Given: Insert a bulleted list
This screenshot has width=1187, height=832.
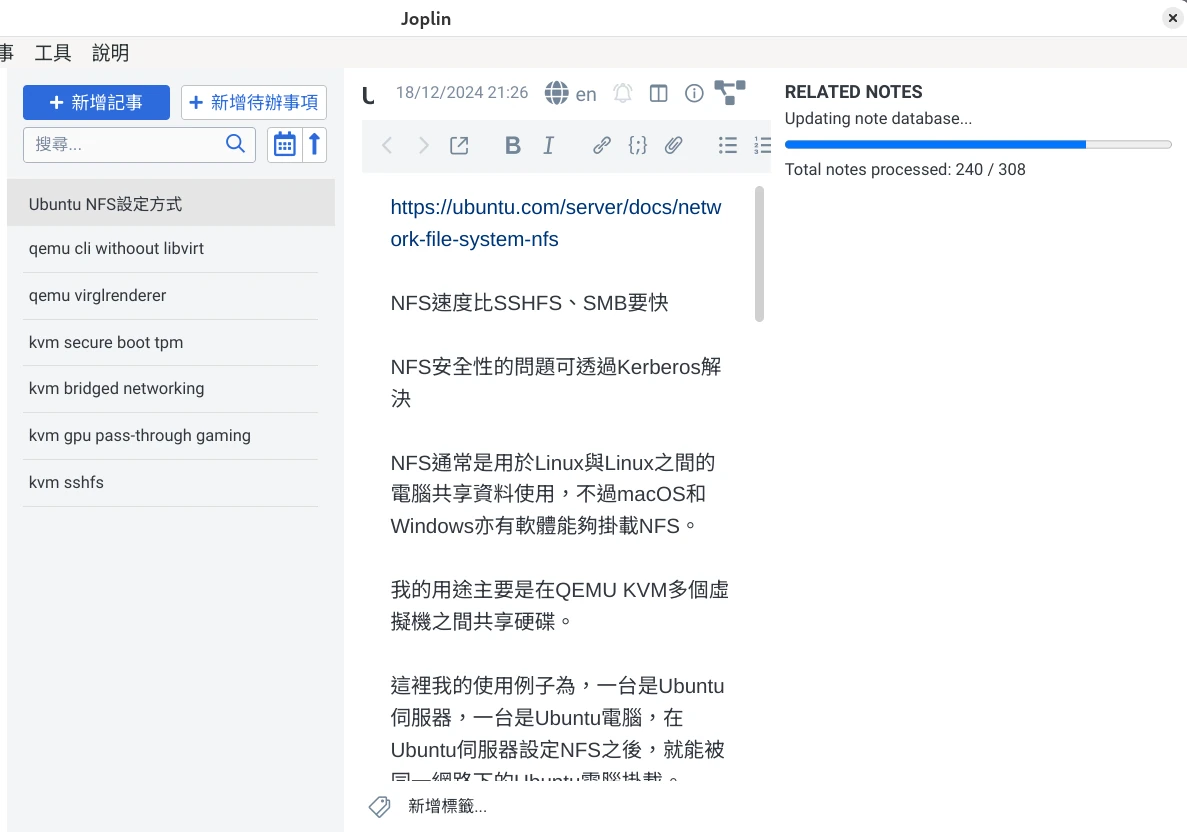Looking at the screenshot, I should [x=728, y=145].
